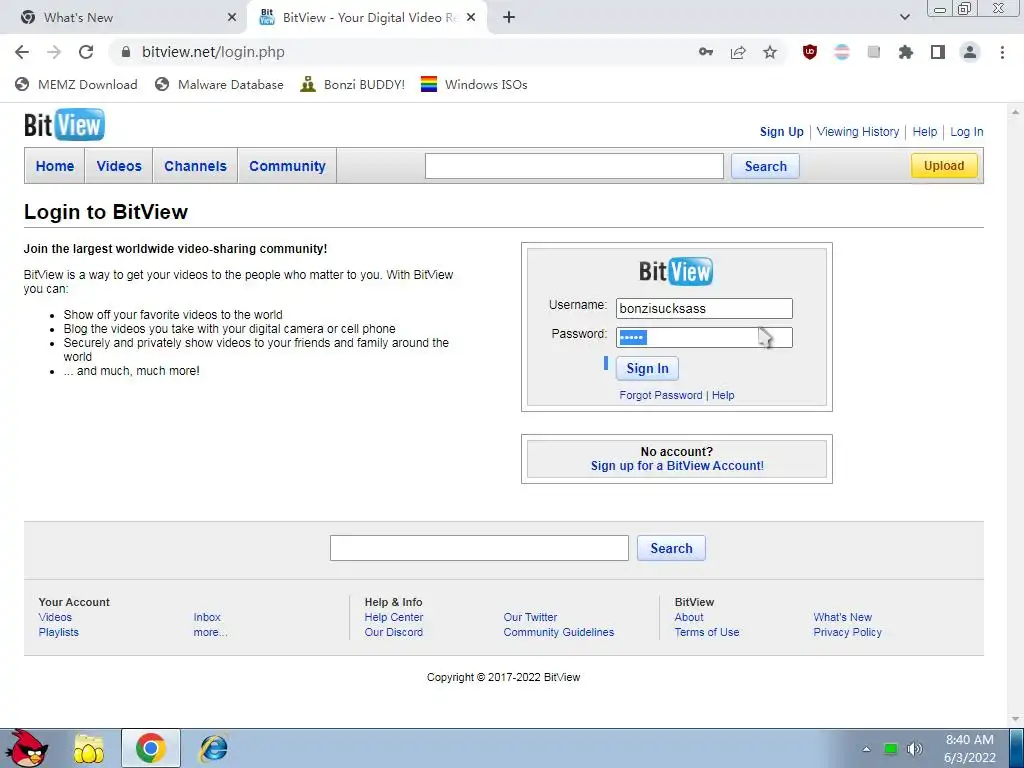Open the Videos nav tab
Viewport: 1024px width, 768px height.
[x=119, y=166]
